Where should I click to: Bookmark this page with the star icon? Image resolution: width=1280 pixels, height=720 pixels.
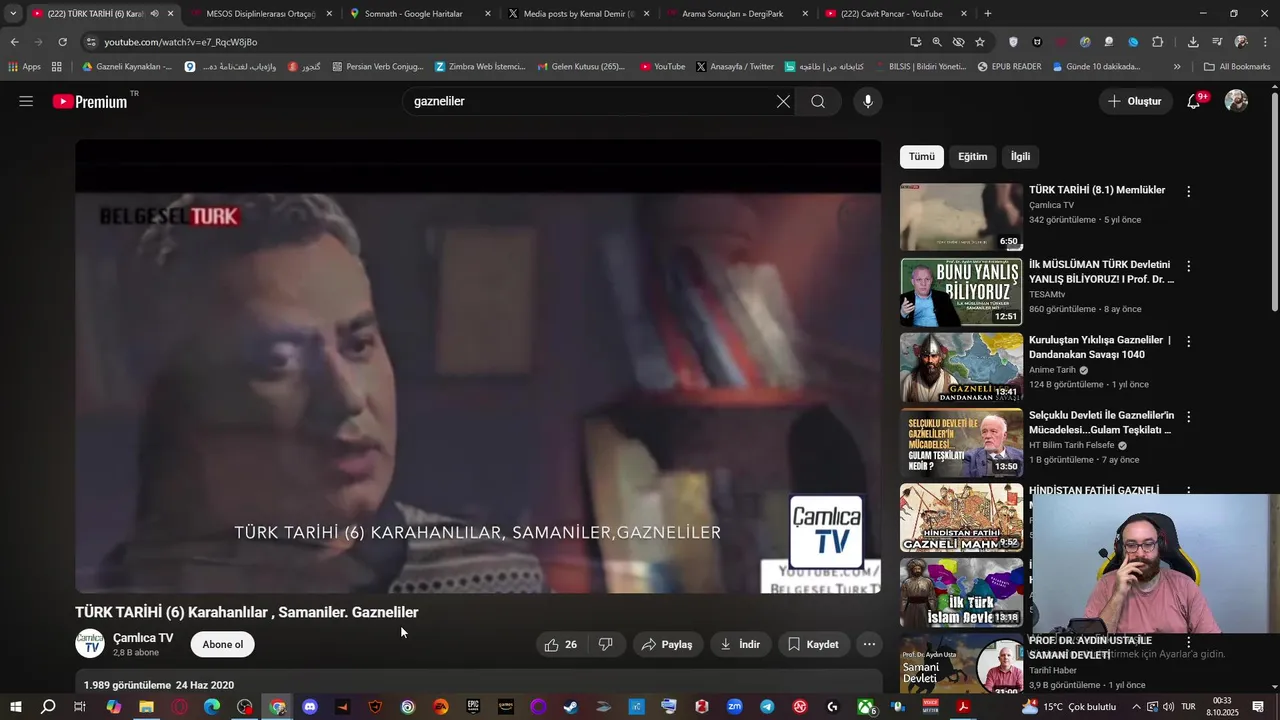[x=980, y=42]
